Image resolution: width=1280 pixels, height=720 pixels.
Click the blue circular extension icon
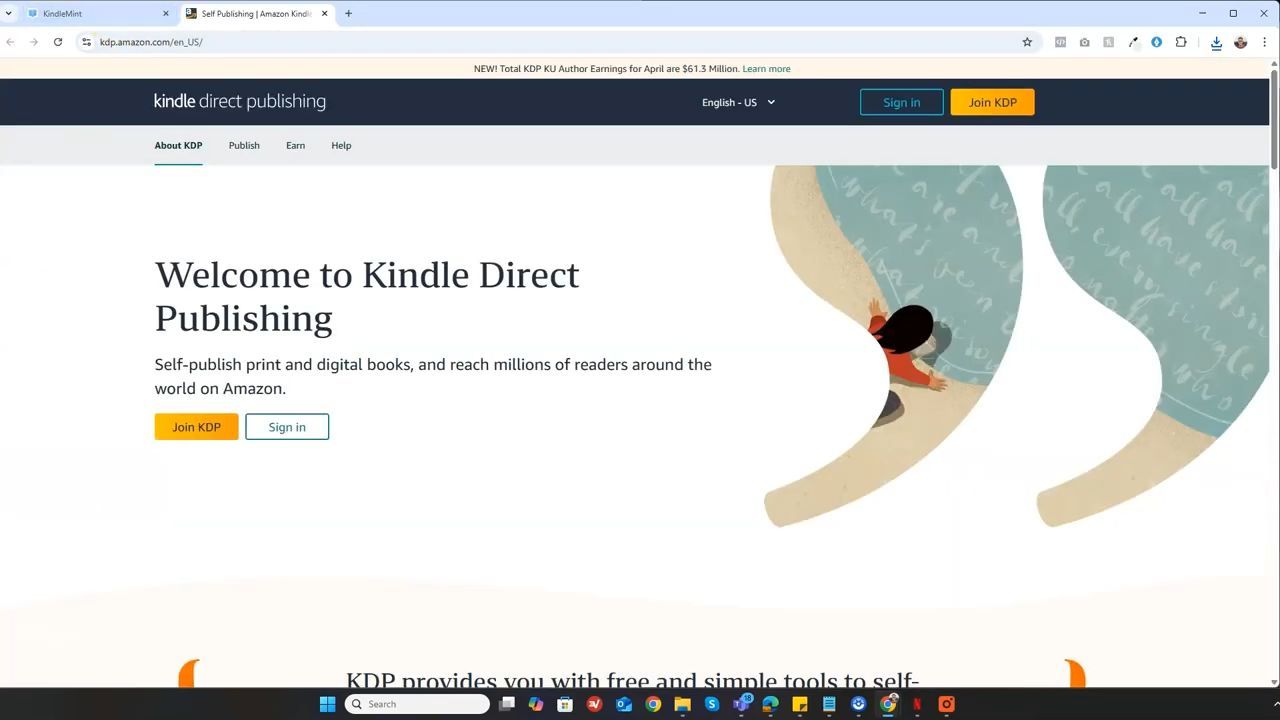tap(1157, 42)
